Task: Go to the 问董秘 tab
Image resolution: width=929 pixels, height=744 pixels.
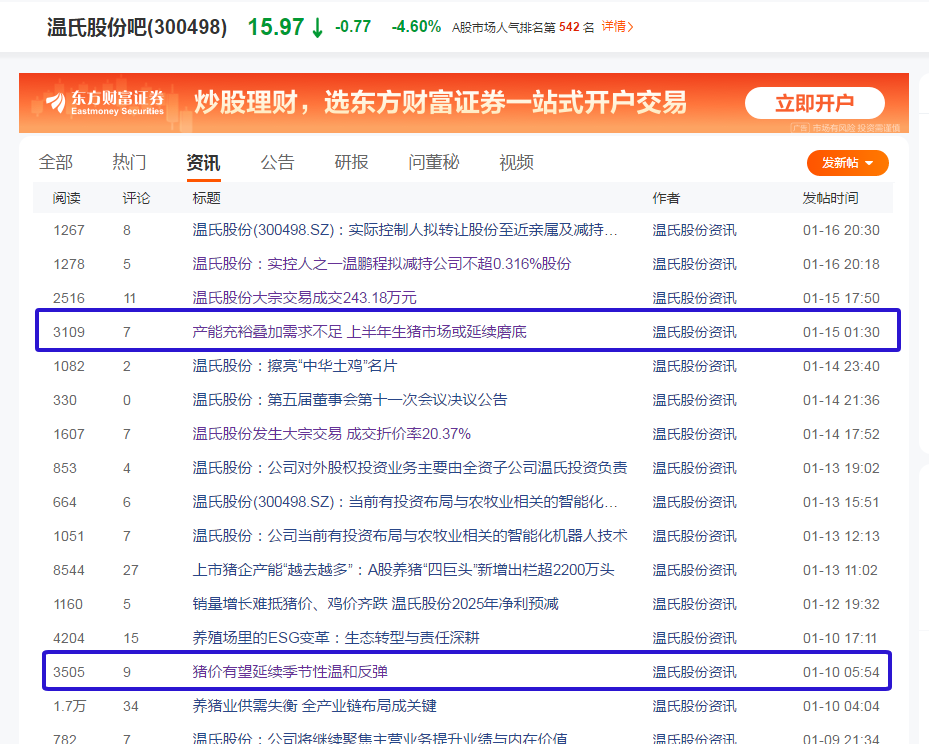Action: click(x=433, y=163)
